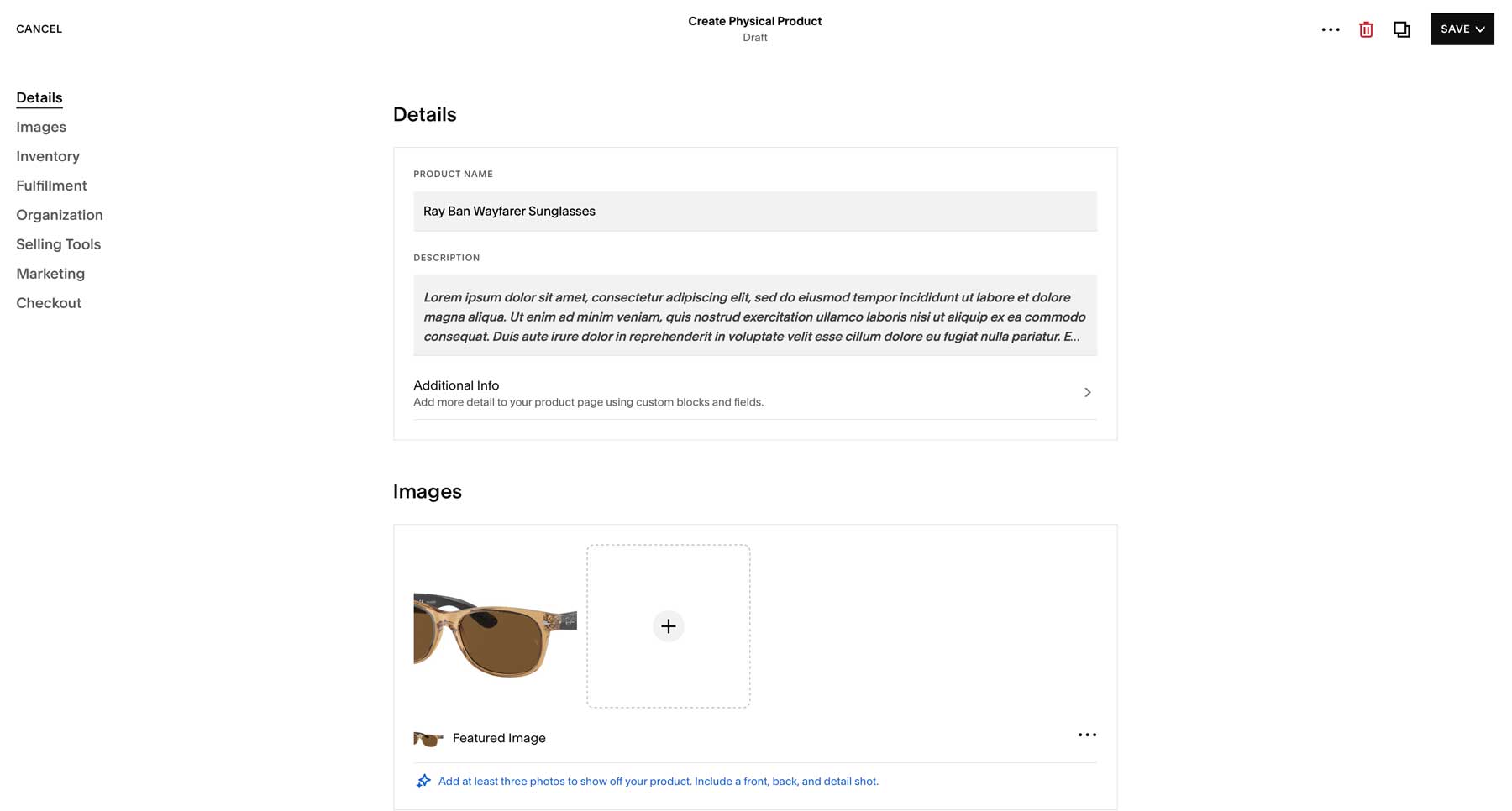Switch to the Inventory section

(x=48, y=156)
